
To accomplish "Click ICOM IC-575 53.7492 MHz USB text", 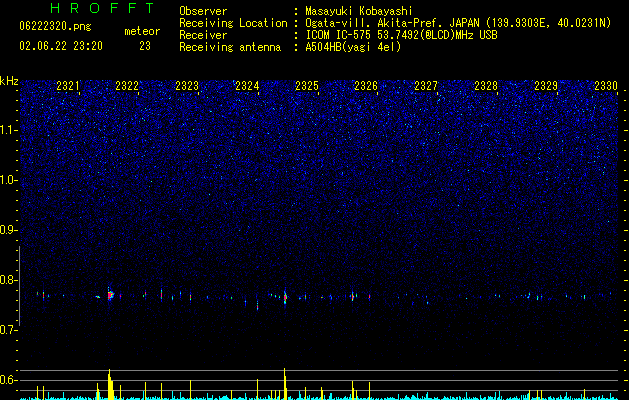I will (401, 35).
